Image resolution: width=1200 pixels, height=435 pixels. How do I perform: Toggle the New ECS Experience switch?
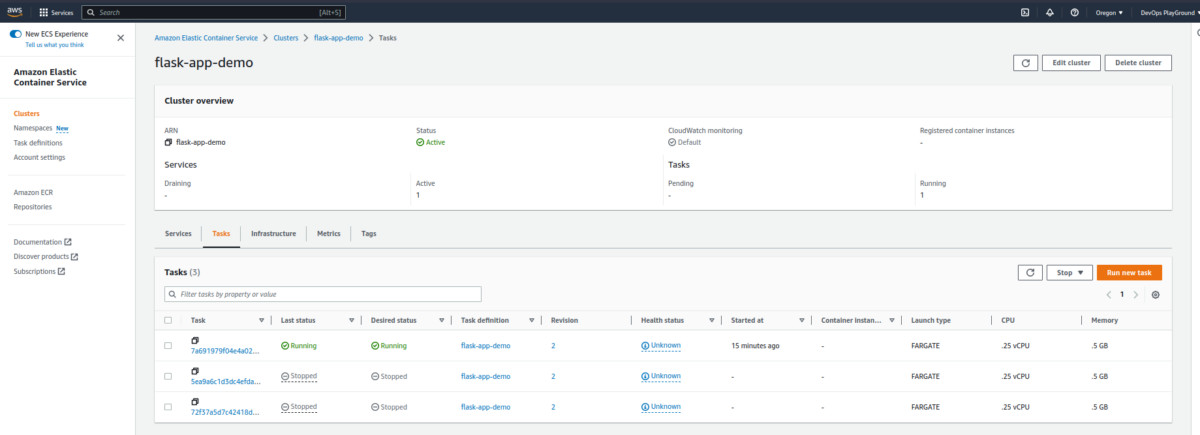(16, 34)
